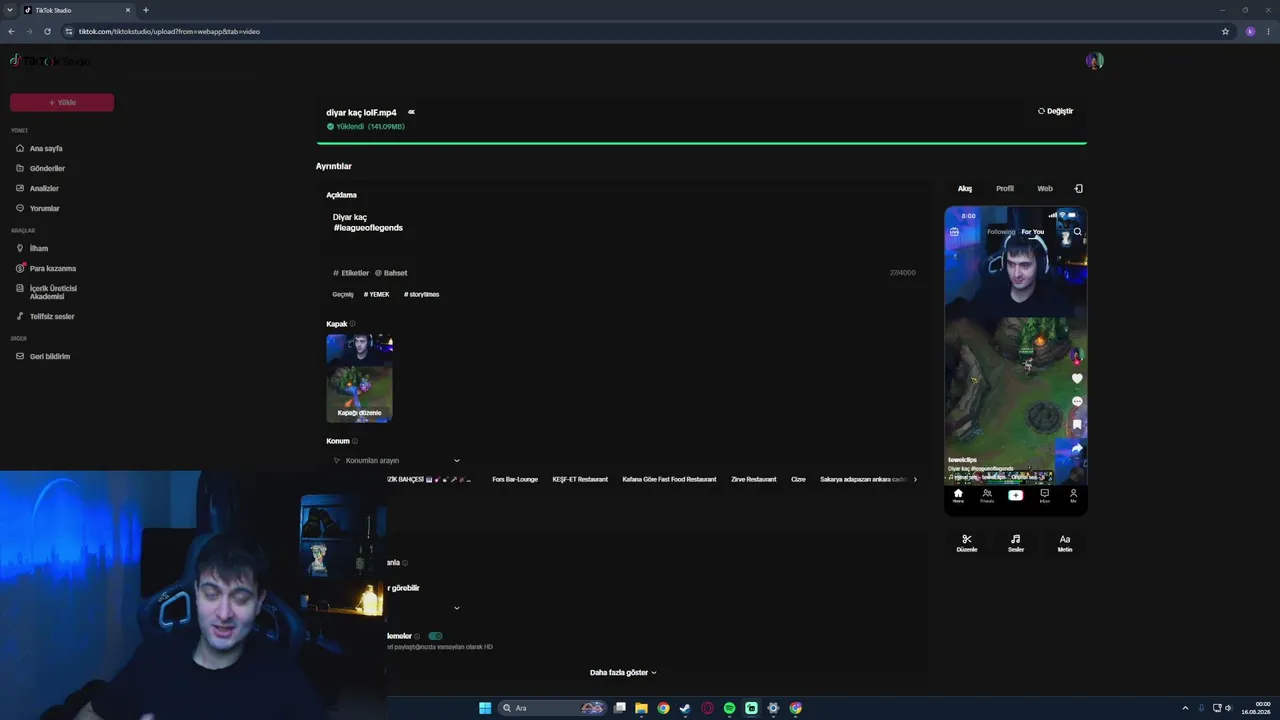Click search icon in phone preview

1077,232
